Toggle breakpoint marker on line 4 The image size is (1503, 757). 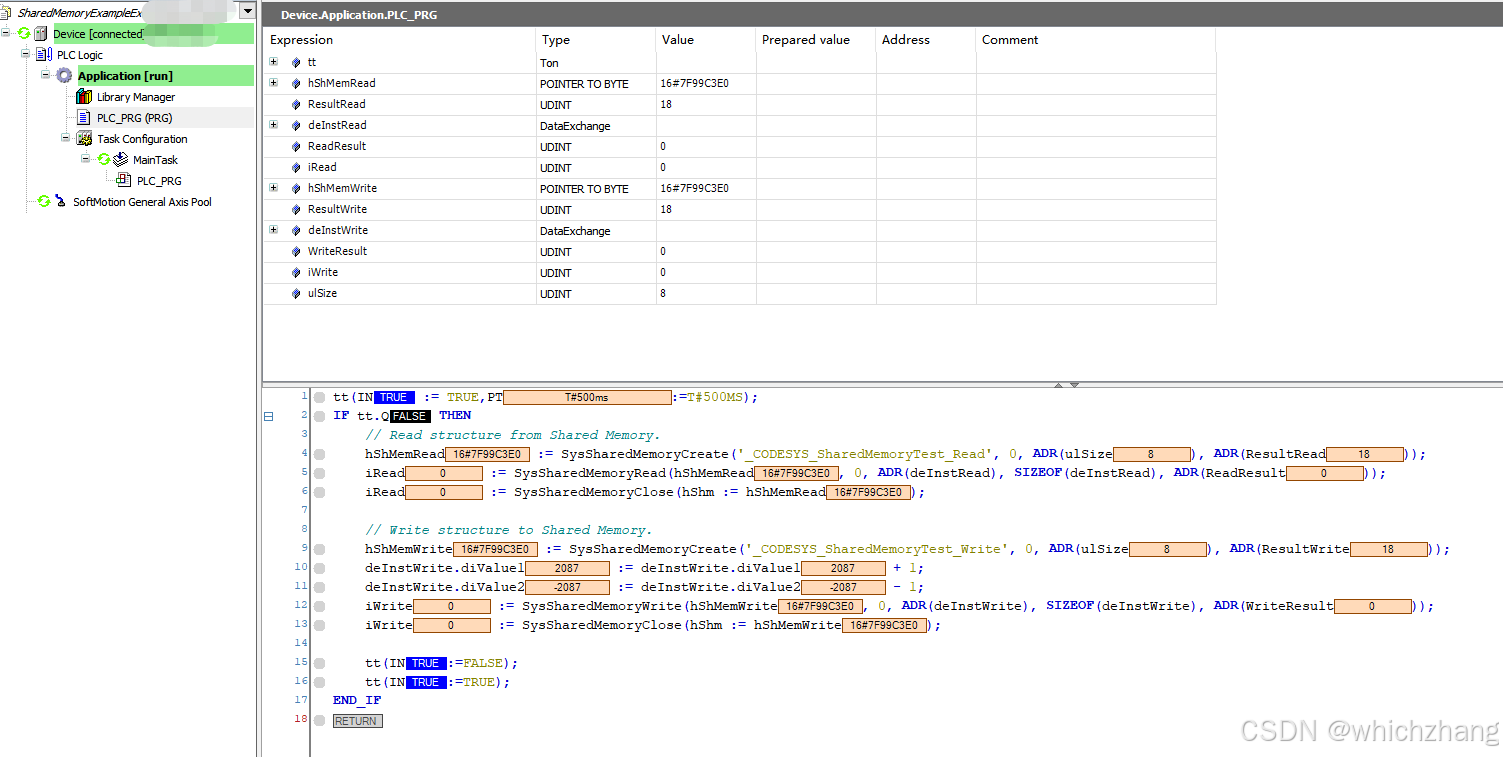319,453
